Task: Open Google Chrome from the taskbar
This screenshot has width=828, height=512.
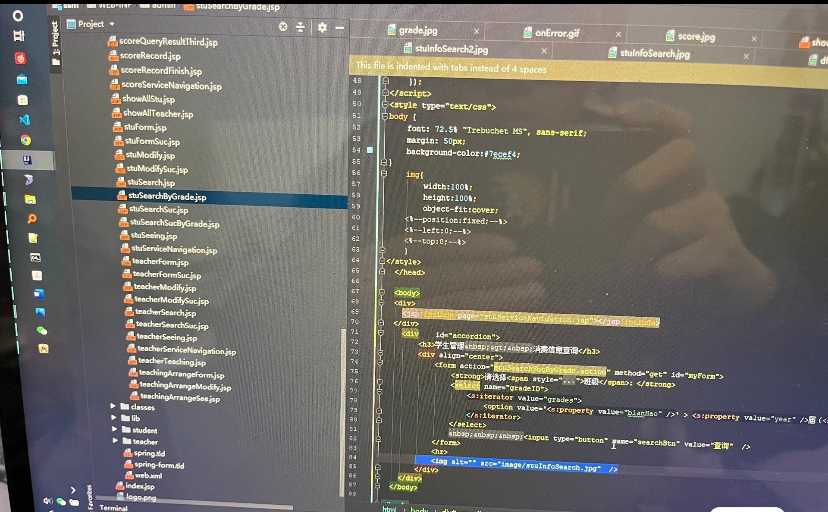Action: 25,140
